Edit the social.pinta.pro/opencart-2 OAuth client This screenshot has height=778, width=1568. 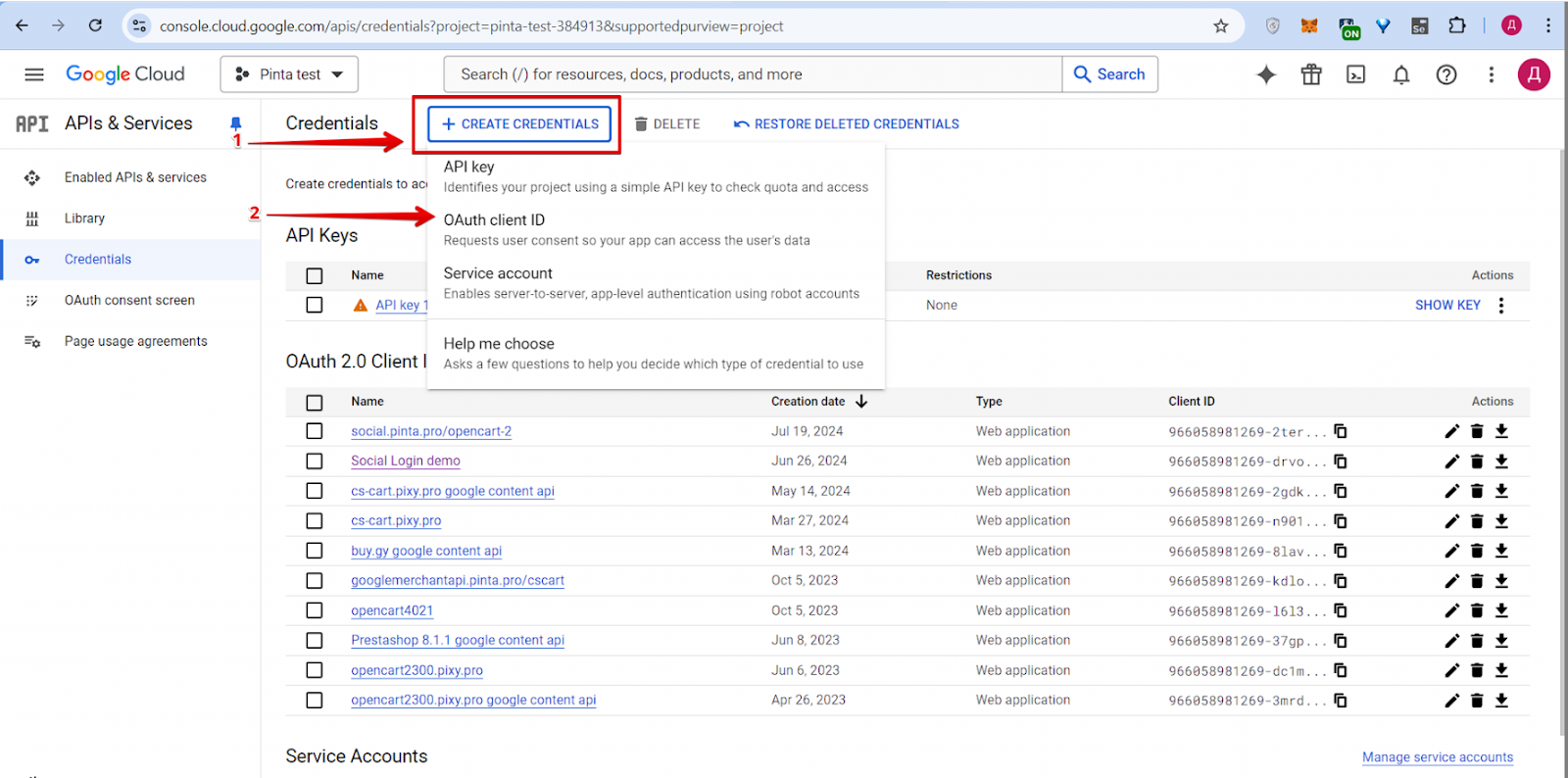pyautogui.click(x=1451, y=431)
